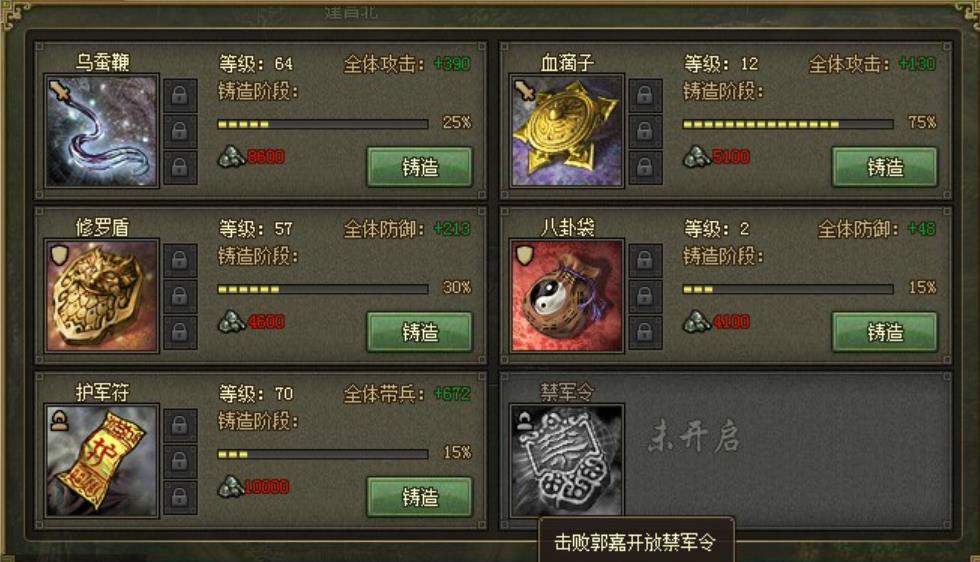Viewport: 980px width, 562px height.
Task: Select the 护军符 red talisman icon
Action: point(102,461)
